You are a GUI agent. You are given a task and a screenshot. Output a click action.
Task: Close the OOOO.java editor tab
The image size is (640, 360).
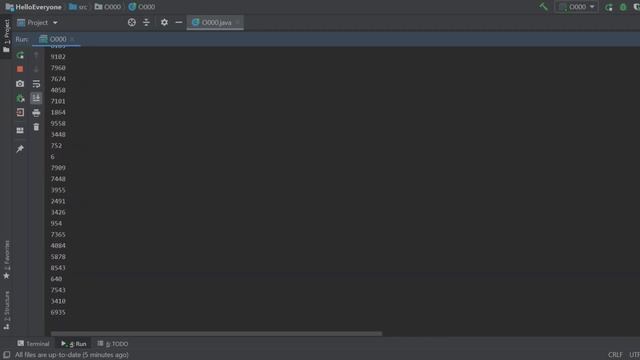point(238,22)
